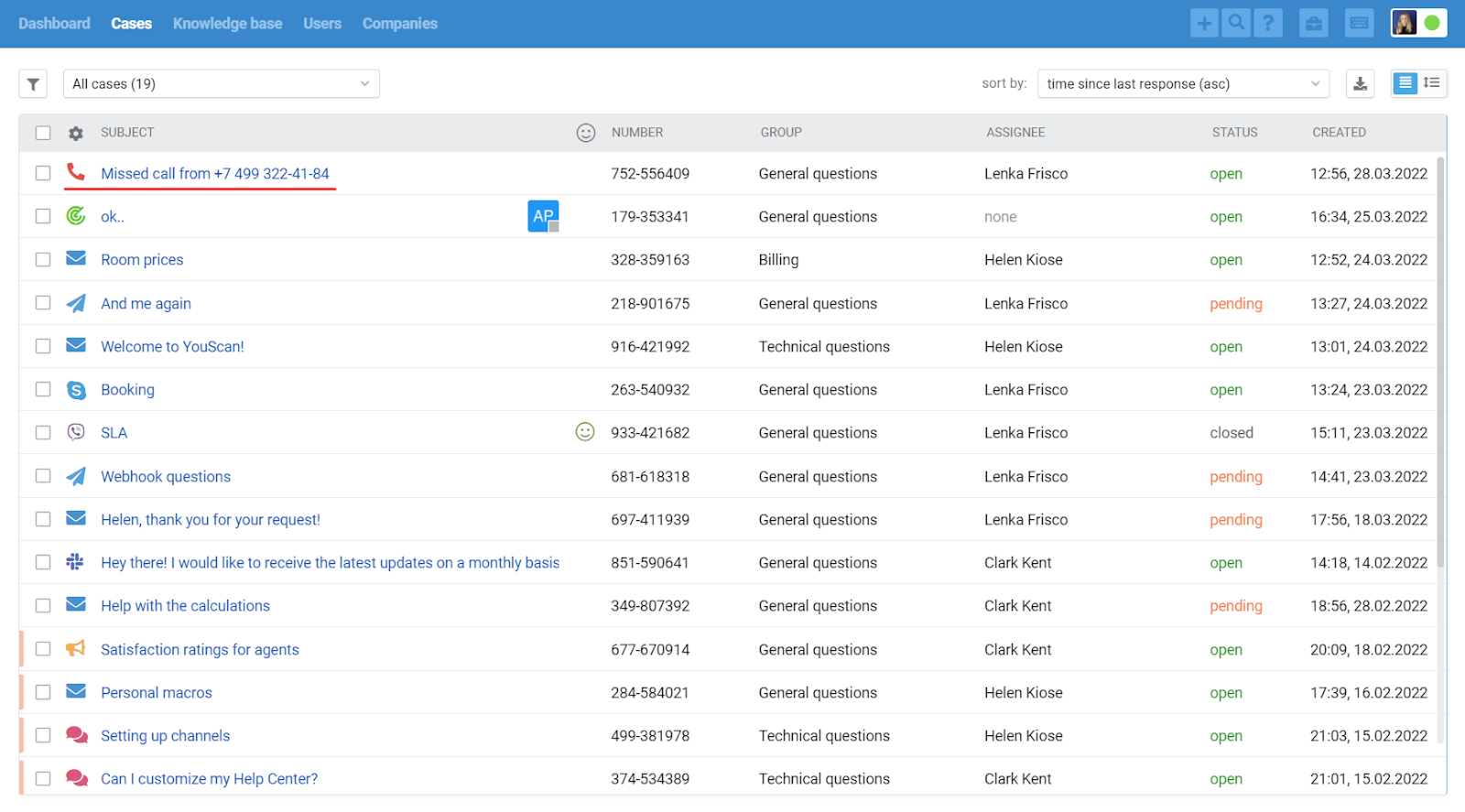The height and width of the screenshot is (812, 1465).
Task: Check the SLA case checkbox
Action: pos(43,432)
